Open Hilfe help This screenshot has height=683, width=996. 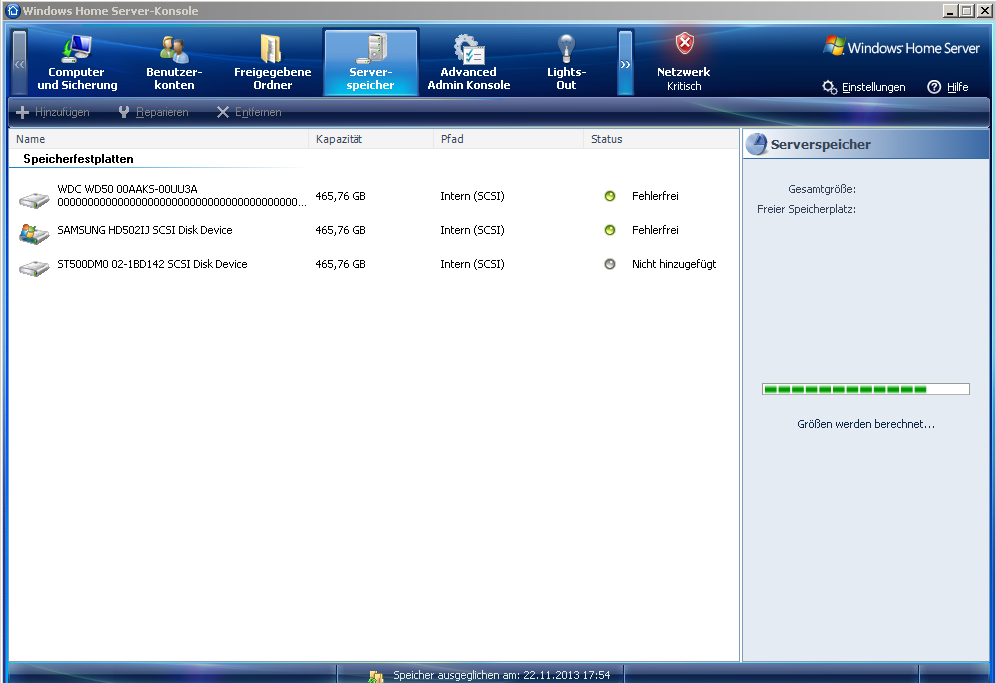pos(948,87)
